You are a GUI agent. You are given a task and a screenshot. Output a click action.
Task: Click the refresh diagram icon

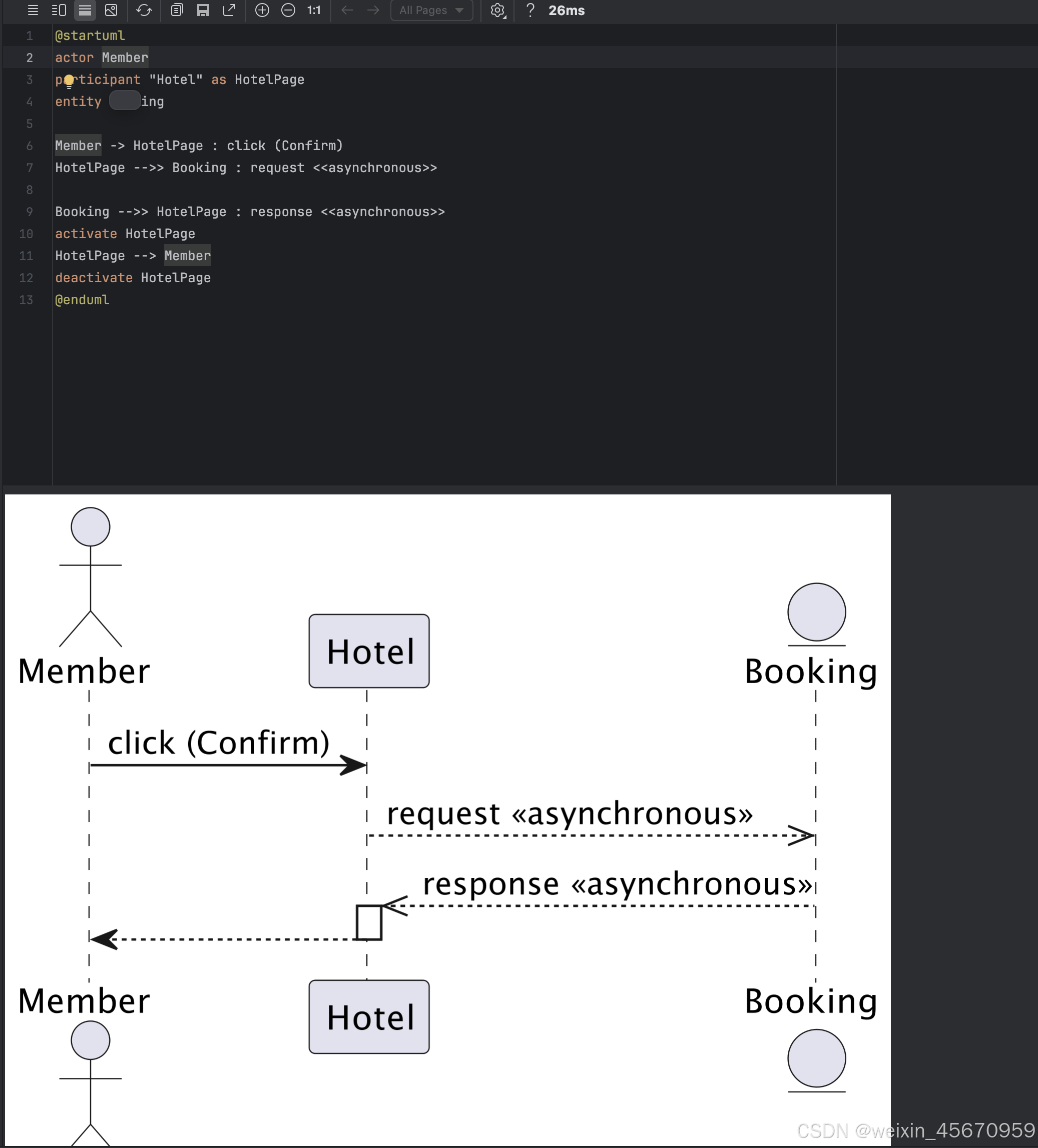click(144, 10)
